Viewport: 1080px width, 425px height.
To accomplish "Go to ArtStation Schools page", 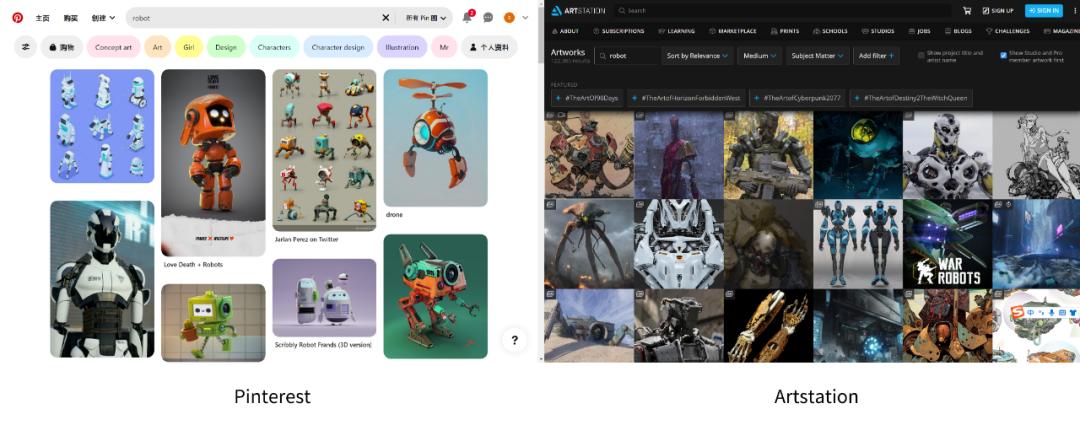I will point(830,31).
